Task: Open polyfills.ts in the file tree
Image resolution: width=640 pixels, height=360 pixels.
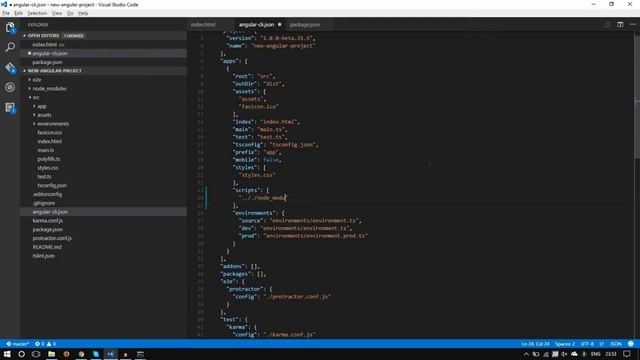Action: click(x=49, y=159)
